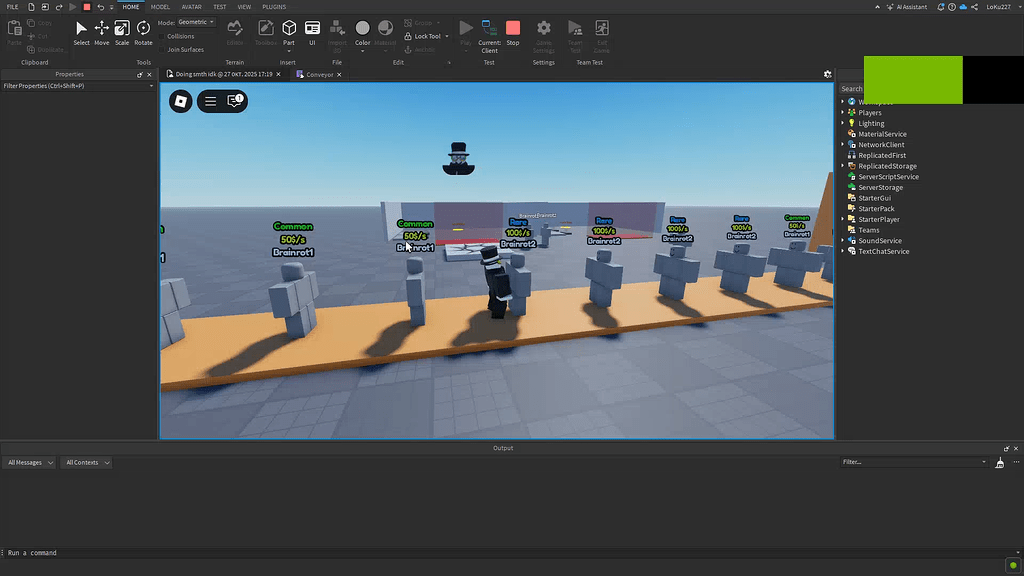Screen dimensions: 1024x576
Task: Select the Move tool
Action: click(101, 33)
